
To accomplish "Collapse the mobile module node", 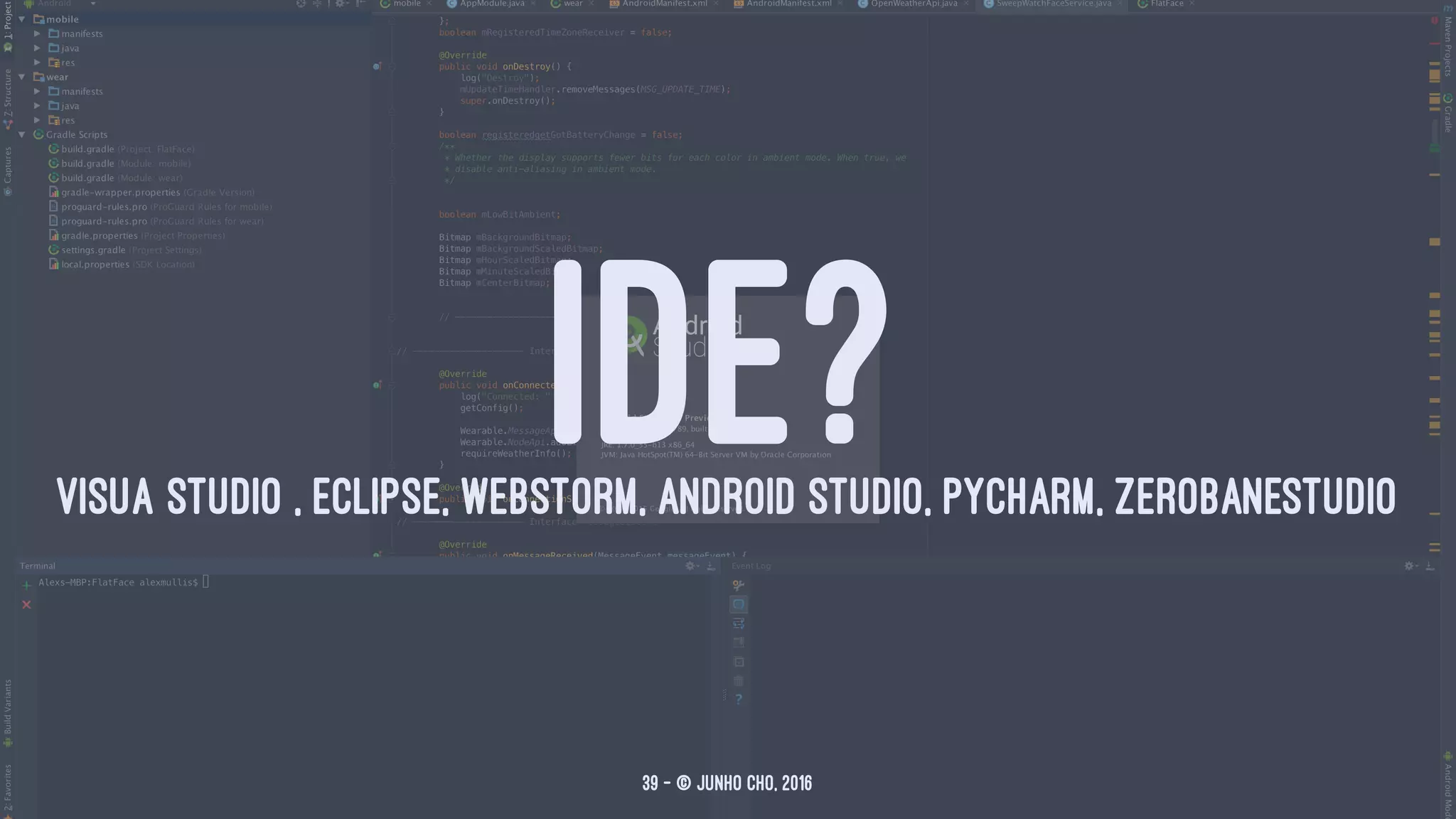I will [x=21, y=19].
